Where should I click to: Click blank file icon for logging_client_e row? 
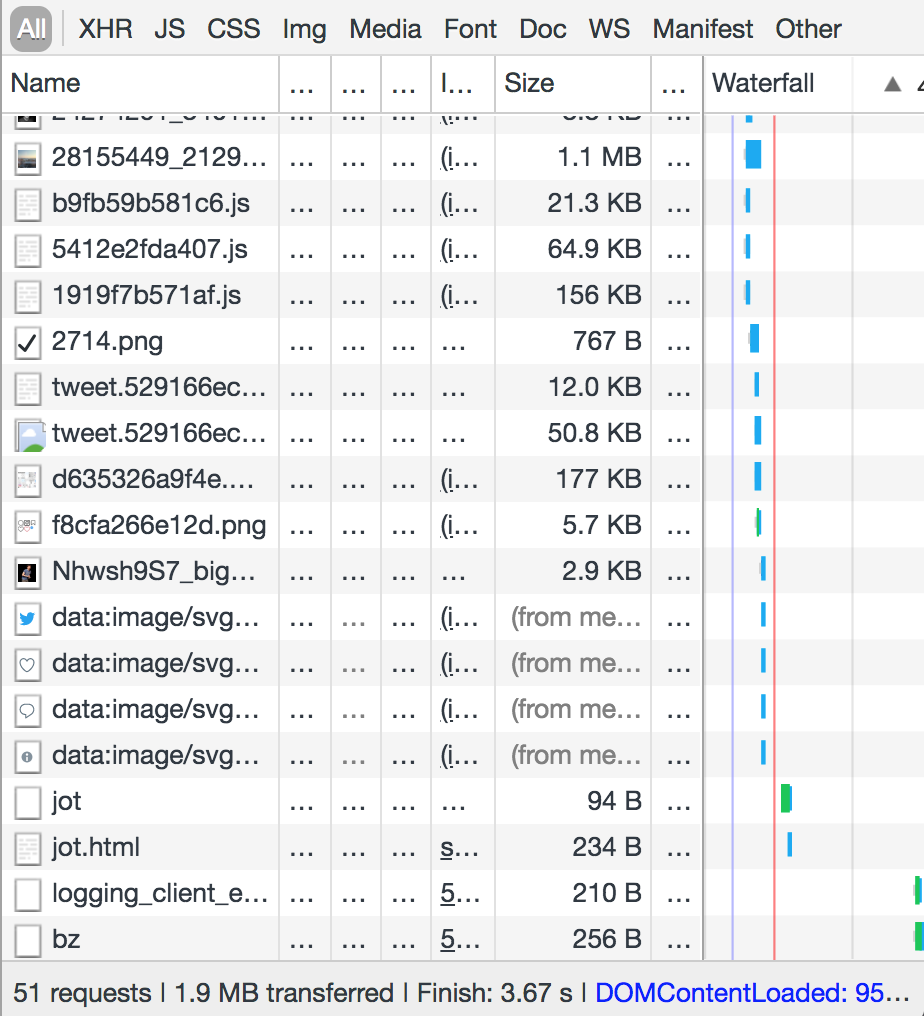27,894
